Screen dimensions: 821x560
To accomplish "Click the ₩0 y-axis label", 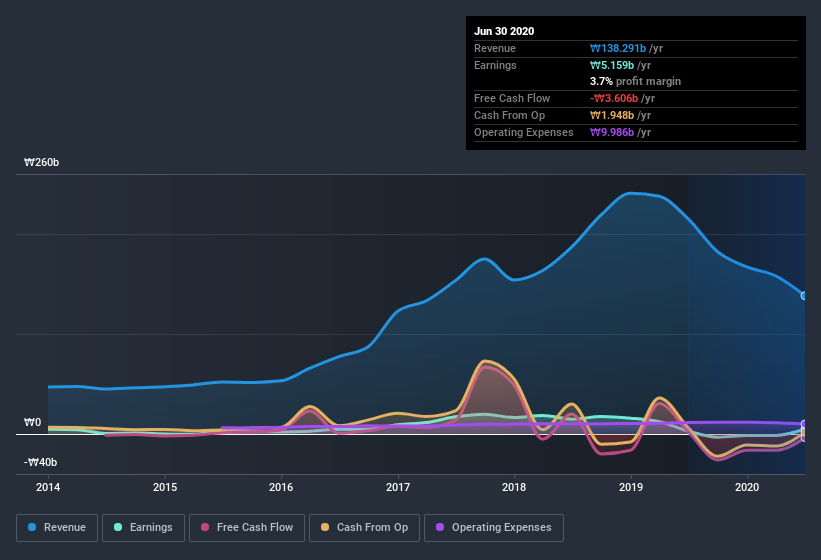I will click(32, 422).
